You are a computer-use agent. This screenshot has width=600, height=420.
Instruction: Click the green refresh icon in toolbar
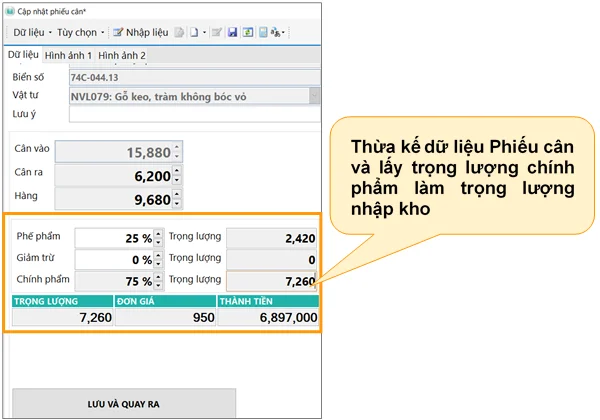tap(246, 32)
